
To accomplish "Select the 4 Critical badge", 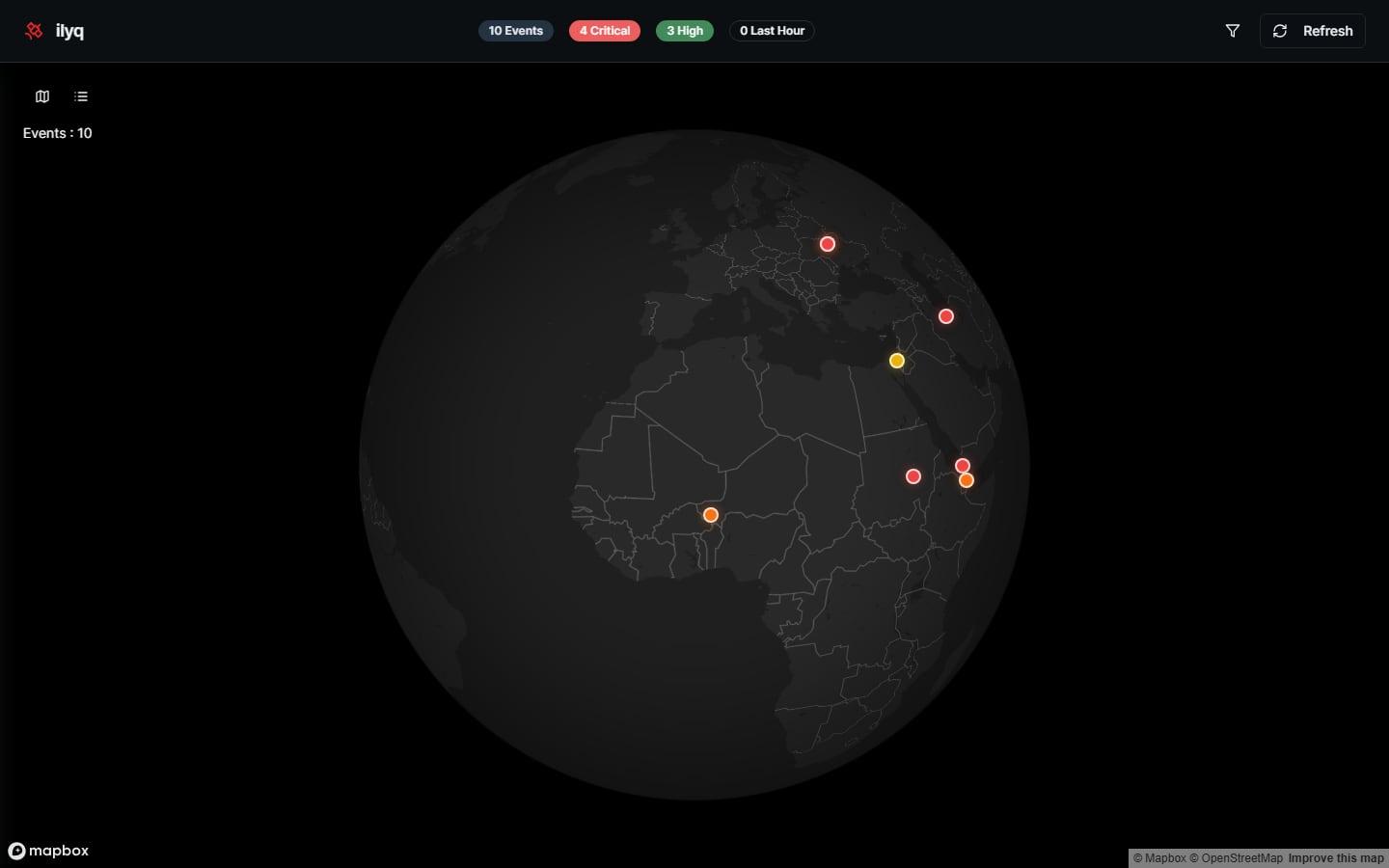I will (605, 31).
